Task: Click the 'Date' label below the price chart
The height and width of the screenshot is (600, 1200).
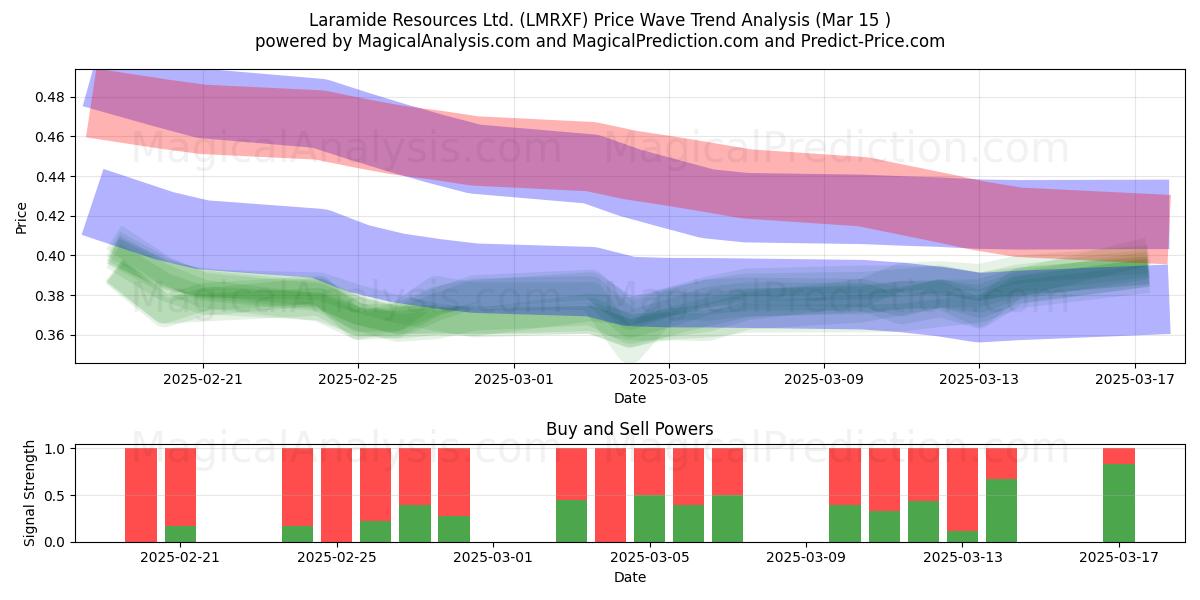Action: [630, 398]
